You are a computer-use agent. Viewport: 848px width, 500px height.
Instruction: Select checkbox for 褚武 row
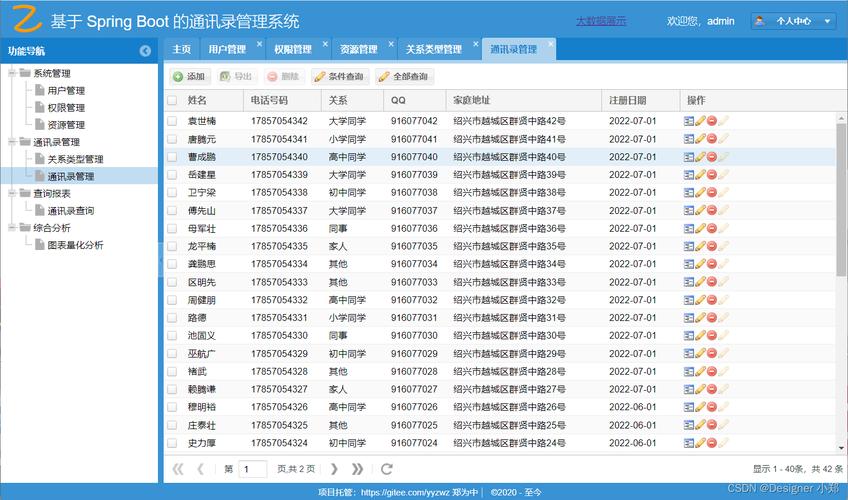click(172, 371)
